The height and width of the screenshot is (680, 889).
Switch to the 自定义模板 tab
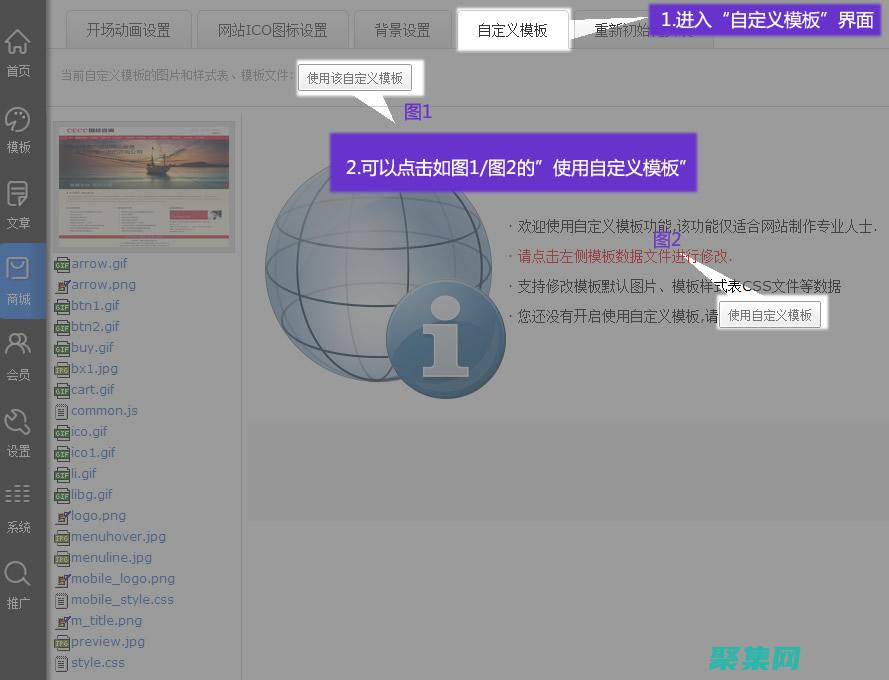tap(513, 30)
